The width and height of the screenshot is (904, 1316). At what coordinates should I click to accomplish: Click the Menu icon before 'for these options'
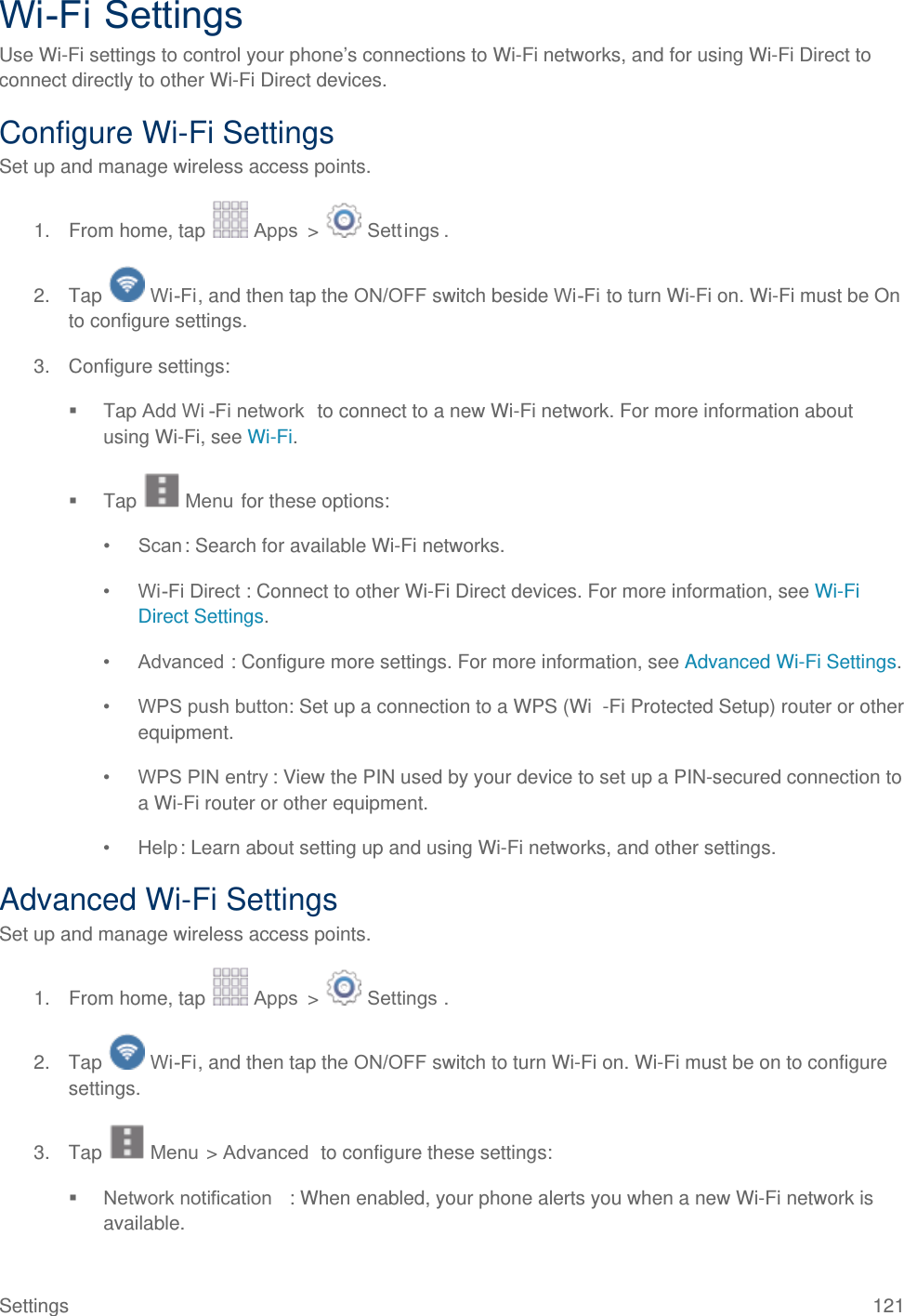tap(162, 490)
